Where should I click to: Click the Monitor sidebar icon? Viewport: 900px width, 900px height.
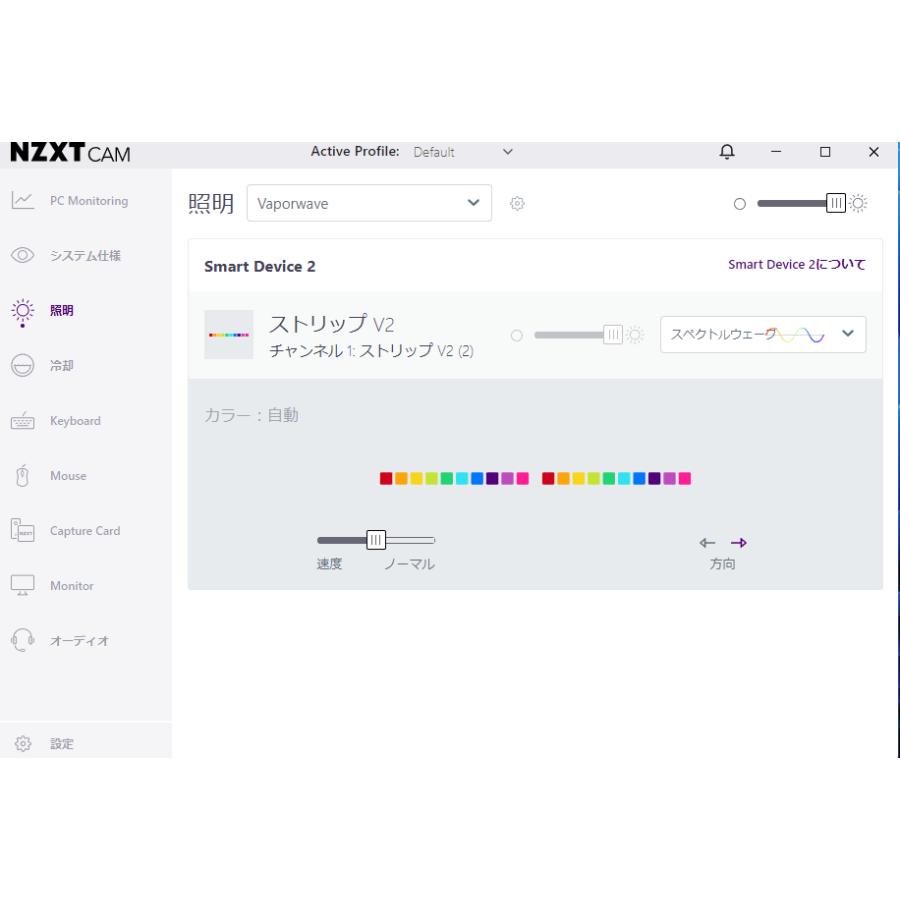(23, 586)
